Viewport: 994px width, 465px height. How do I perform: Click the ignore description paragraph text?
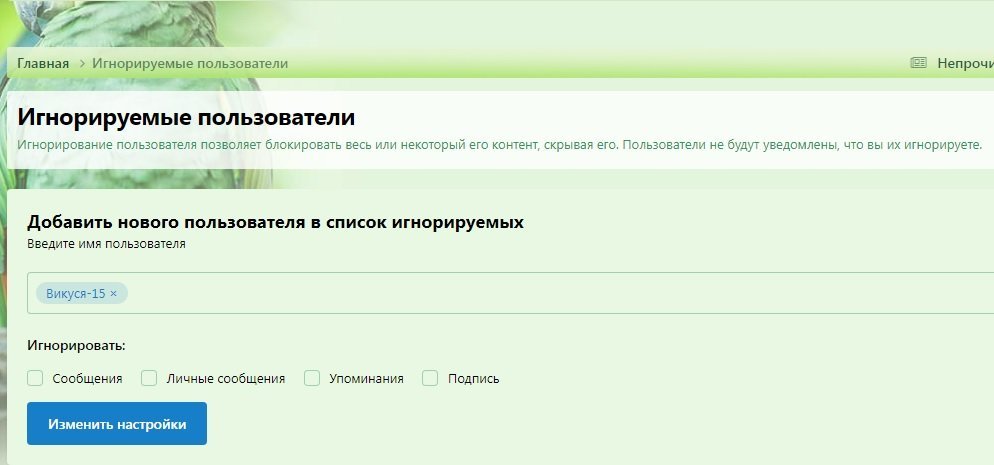click(x=500, y=145)
